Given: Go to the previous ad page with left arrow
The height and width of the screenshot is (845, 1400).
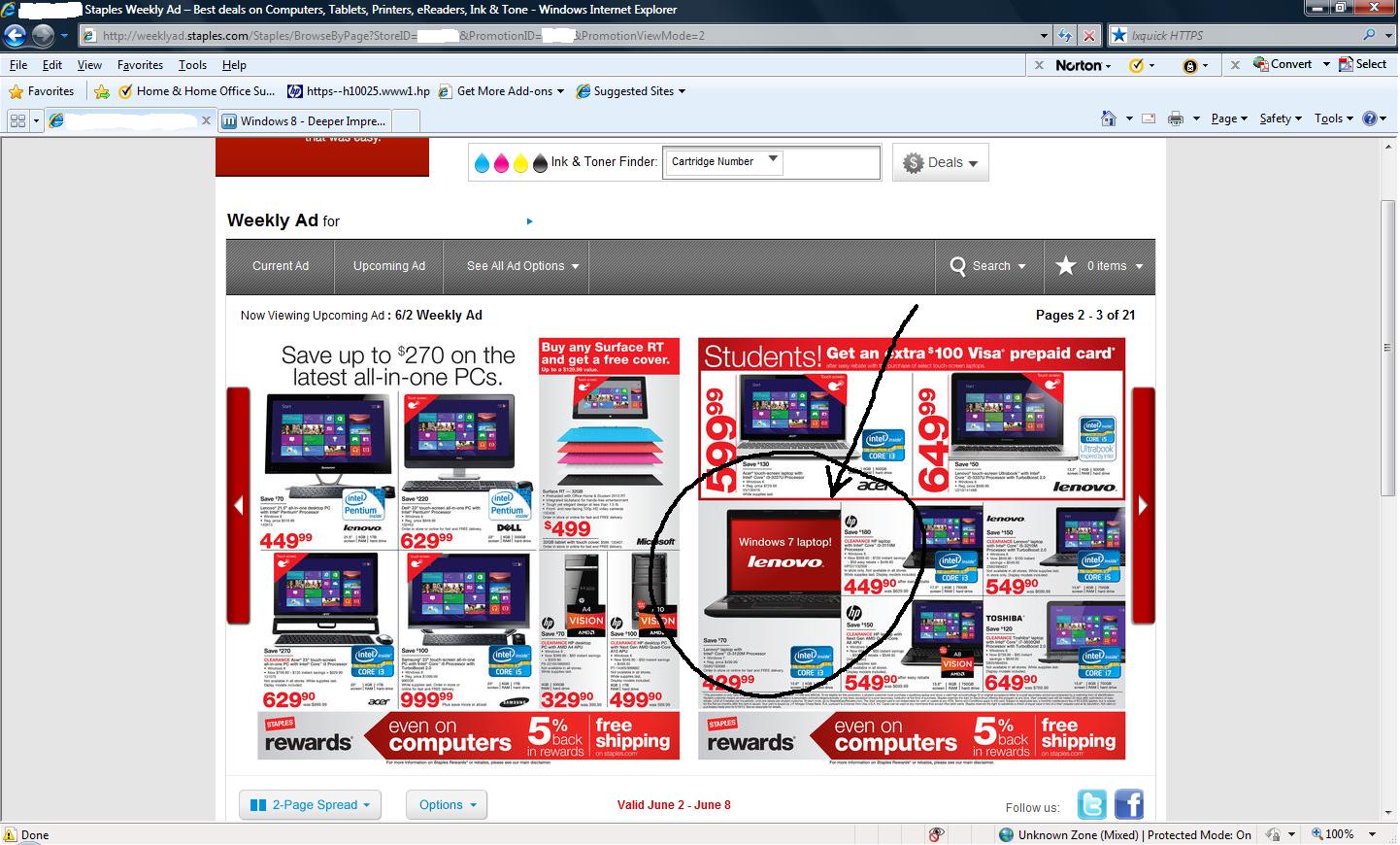Looking at the screenshot, I should (239, 505).
